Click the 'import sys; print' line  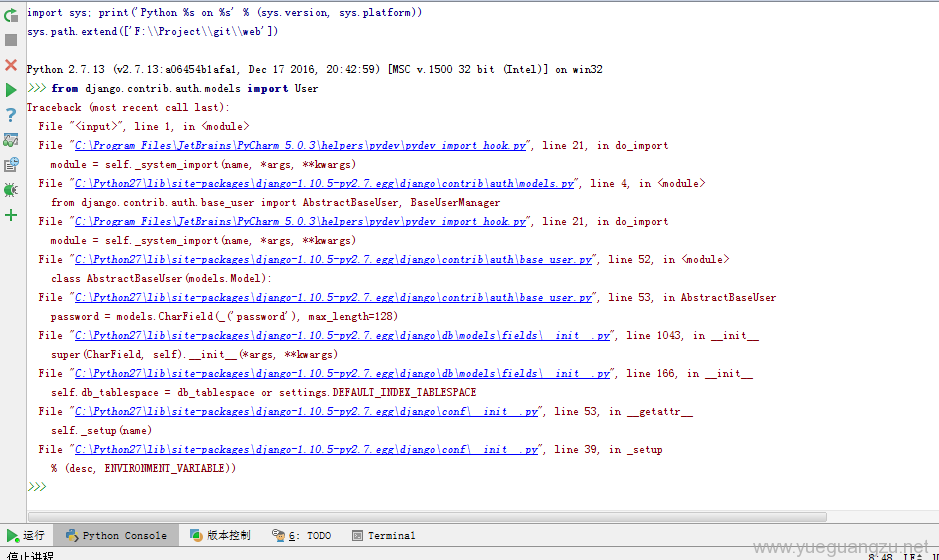[225, 13]
